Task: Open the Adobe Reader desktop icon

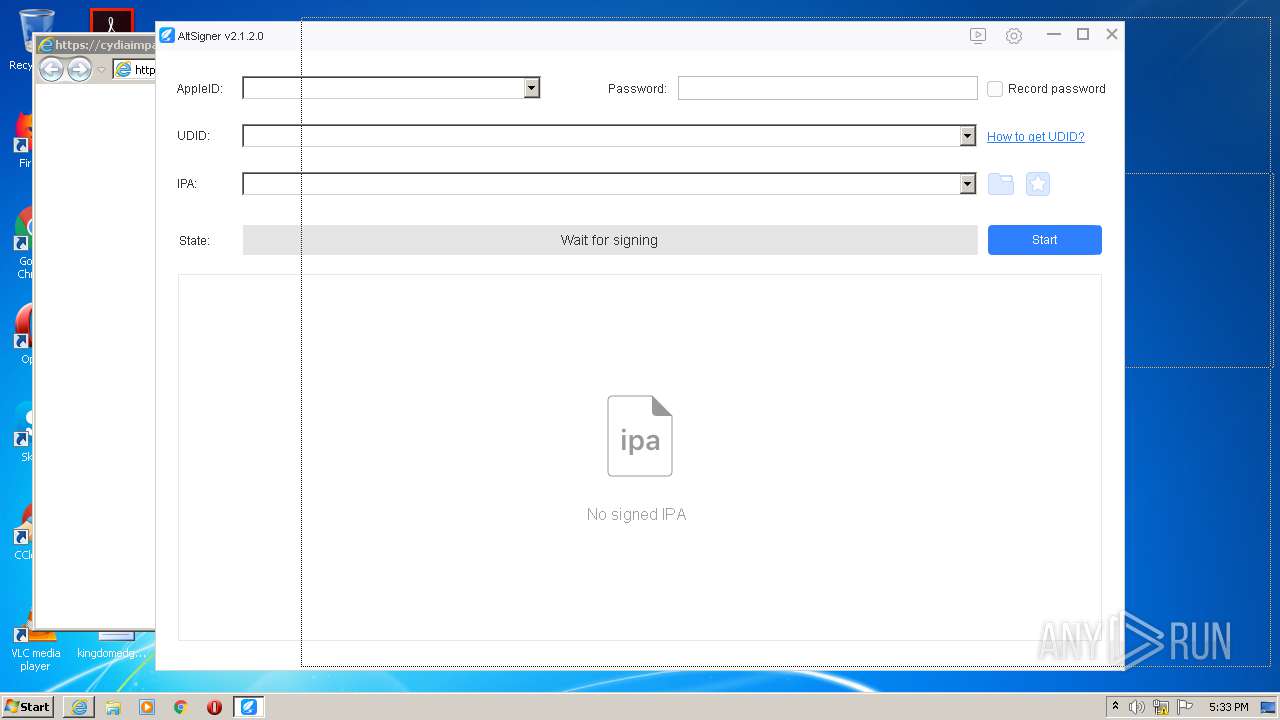Action: pyautogui.click(x=112, y=22)
